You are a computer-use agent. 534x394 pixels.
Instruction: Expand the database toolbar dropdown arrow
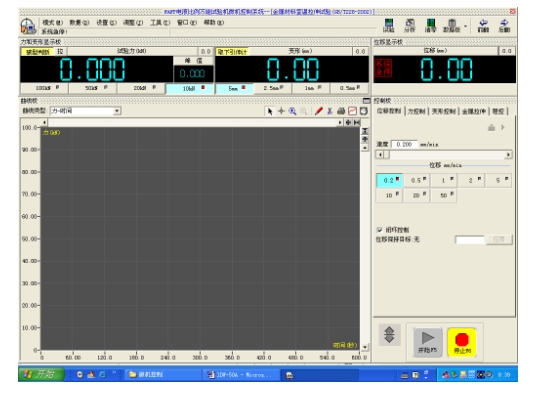point(465,26)
